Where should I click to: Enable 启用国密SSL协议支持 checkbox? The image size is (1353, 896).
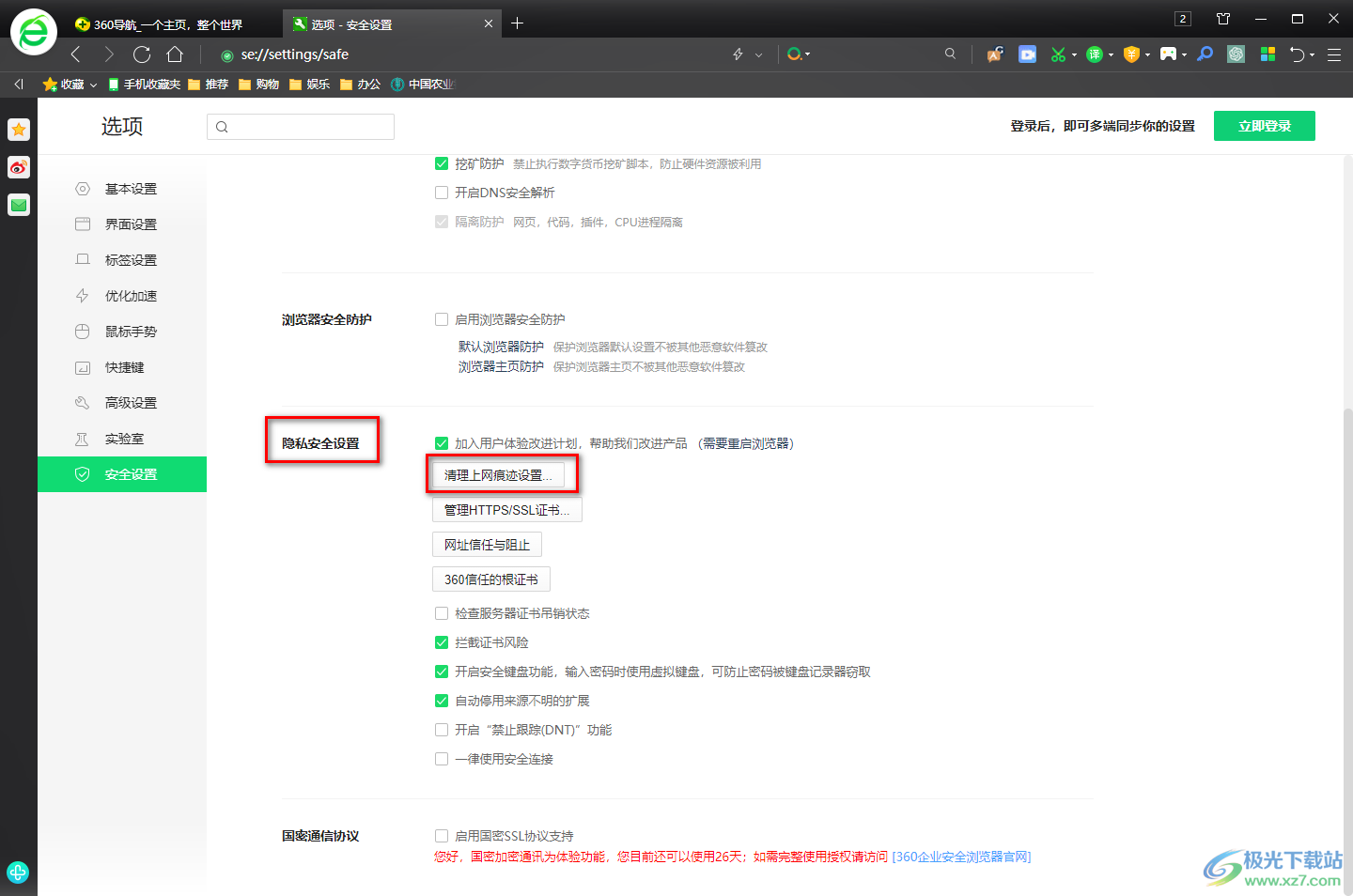[x=442, y=836]
